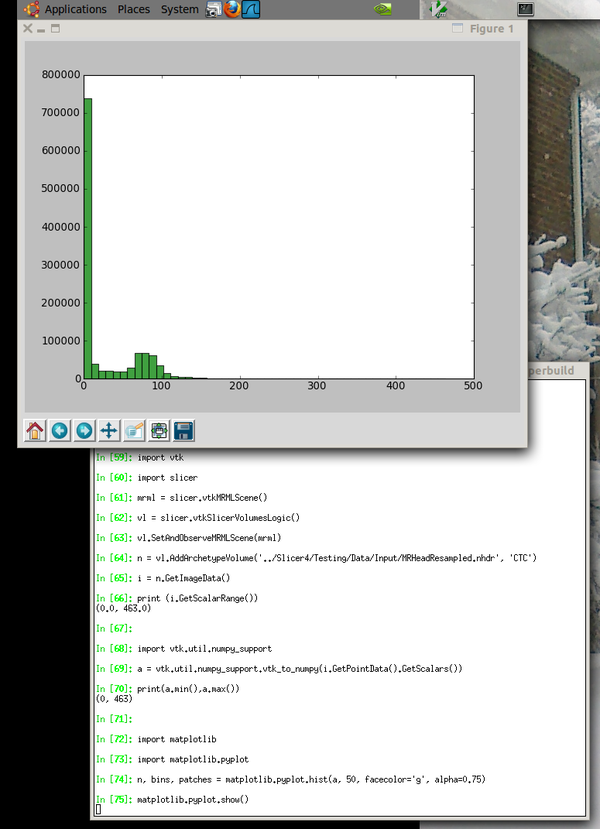Click the NVIDIA tray icon
This screenshot has height=829, width=600.
pos(382,9)
